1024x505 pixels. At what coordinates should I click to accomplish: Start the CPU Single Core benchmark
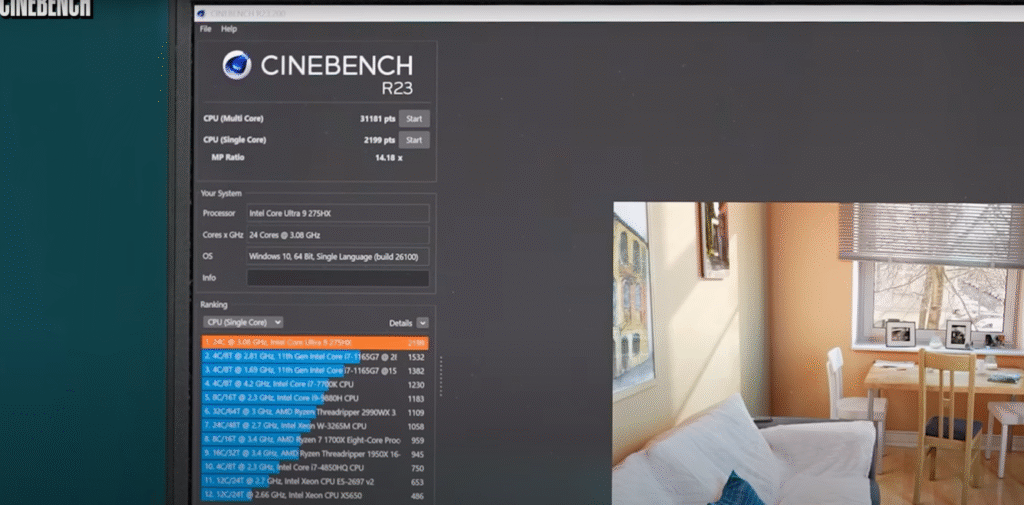click(x=414, y=140)
